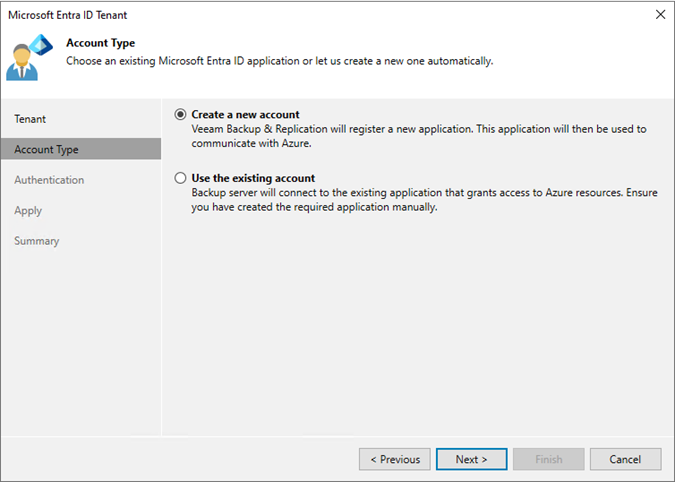Close the Microsoft Entra ID Tenant dialog
The image size is (675, 482).
pyautogui.click(x=660, y=15)
